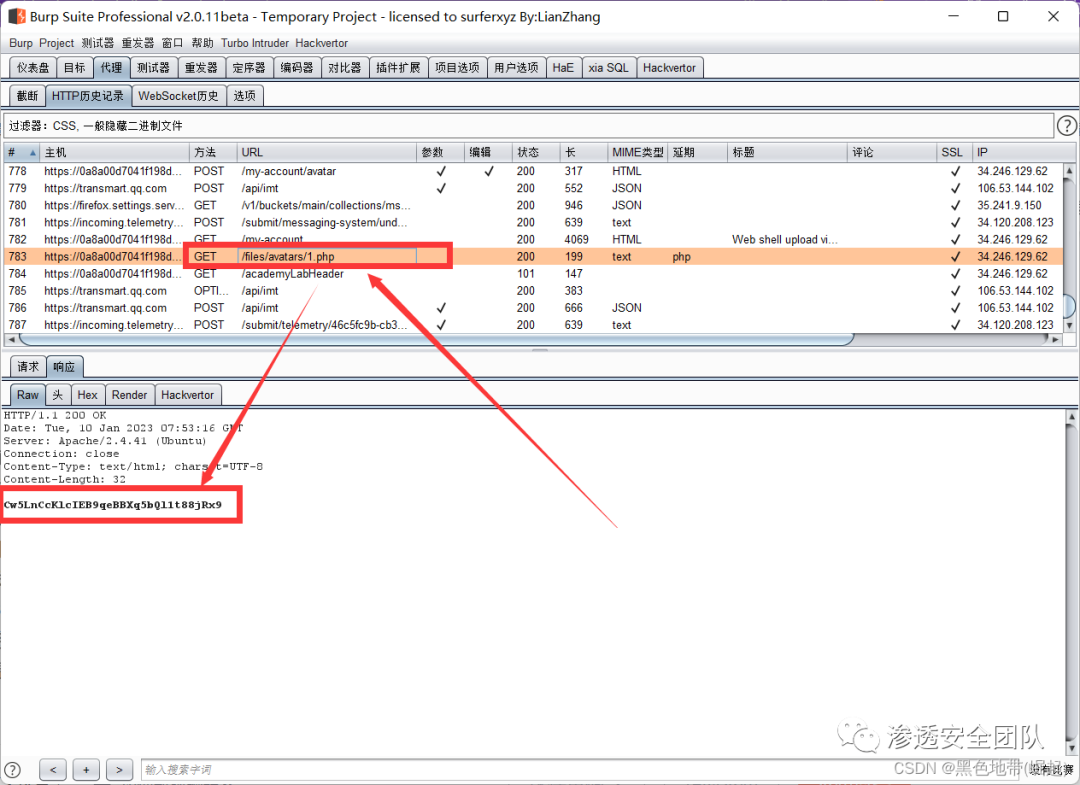This screenshot has width=1080, height=785.
Task: Sort by the SSL column header
Action: tap(954, 152)
